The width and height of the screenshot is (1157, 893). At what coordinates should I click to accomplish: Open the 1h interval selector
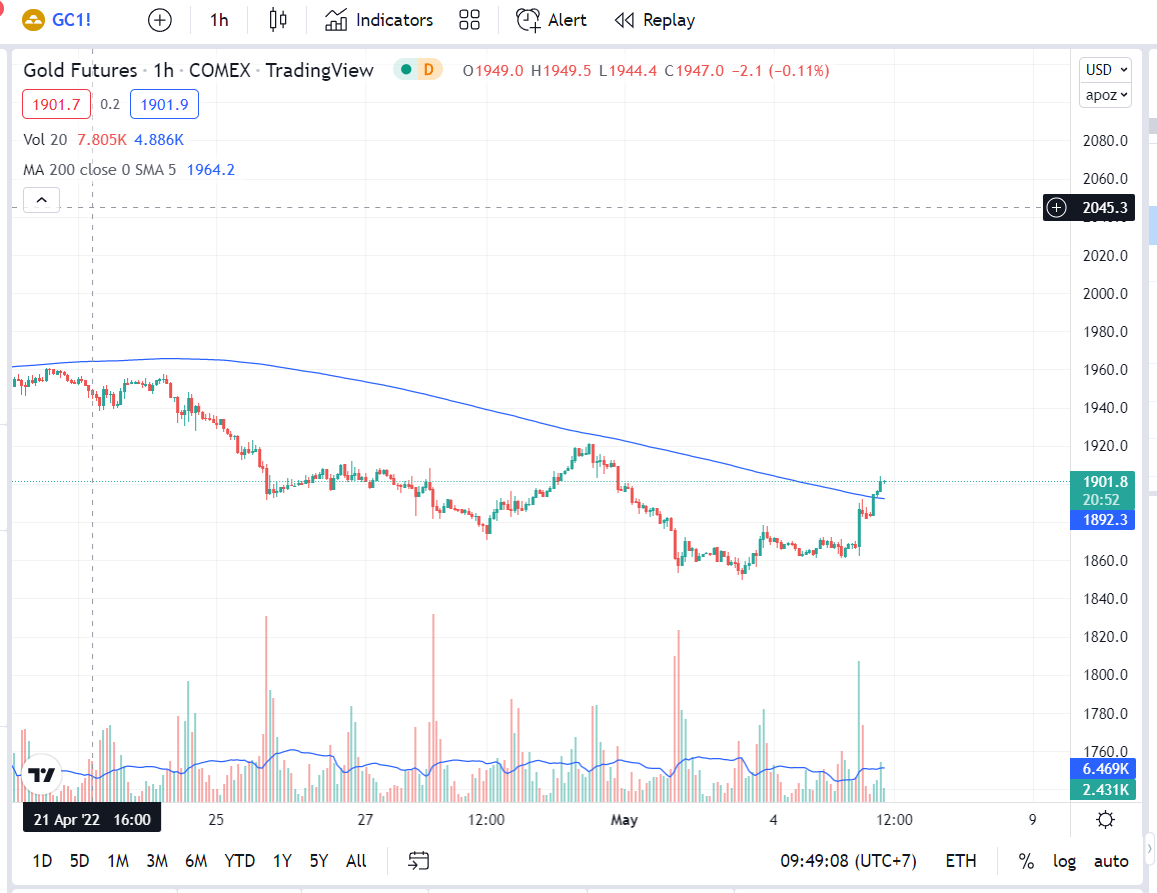(219, 20)
